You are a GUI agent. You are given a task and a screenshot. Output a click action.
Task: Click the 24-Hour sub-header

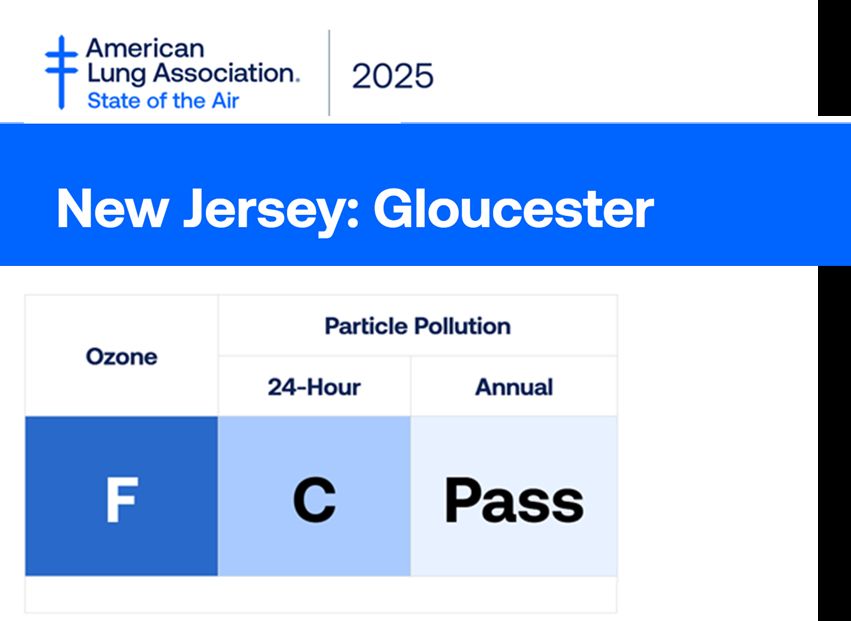(x=314, y=387)
